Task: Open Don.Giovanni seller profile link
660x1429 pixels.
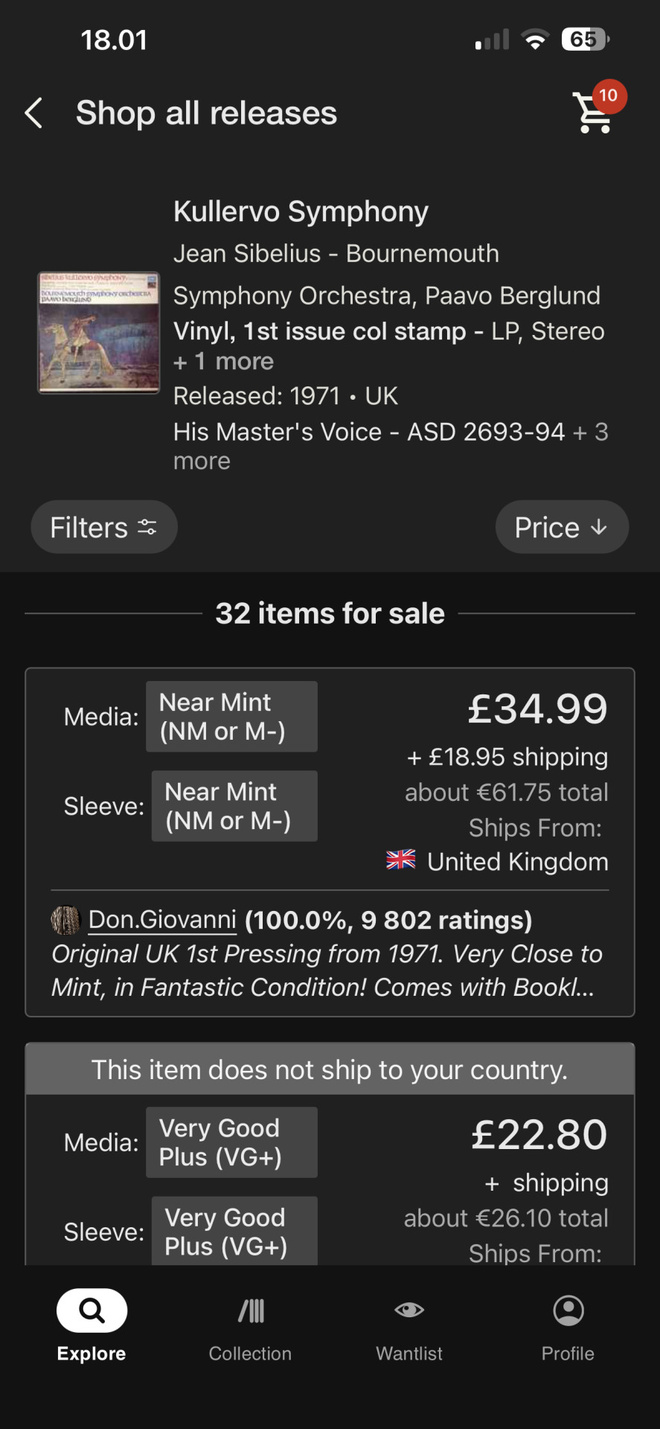Action: tap(162, 919)
